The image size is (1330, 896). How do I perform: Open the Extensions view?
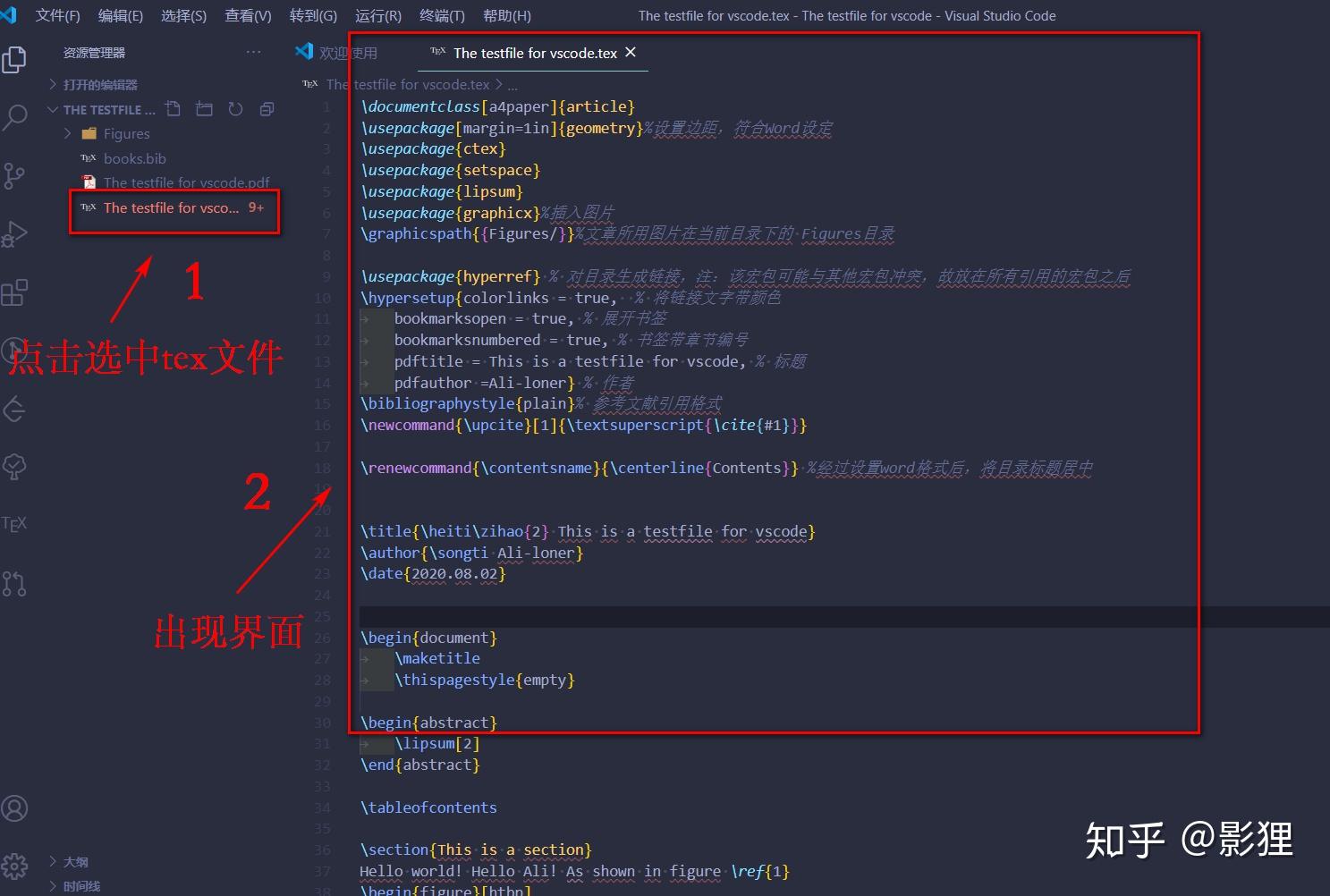[x=15, y=292]
